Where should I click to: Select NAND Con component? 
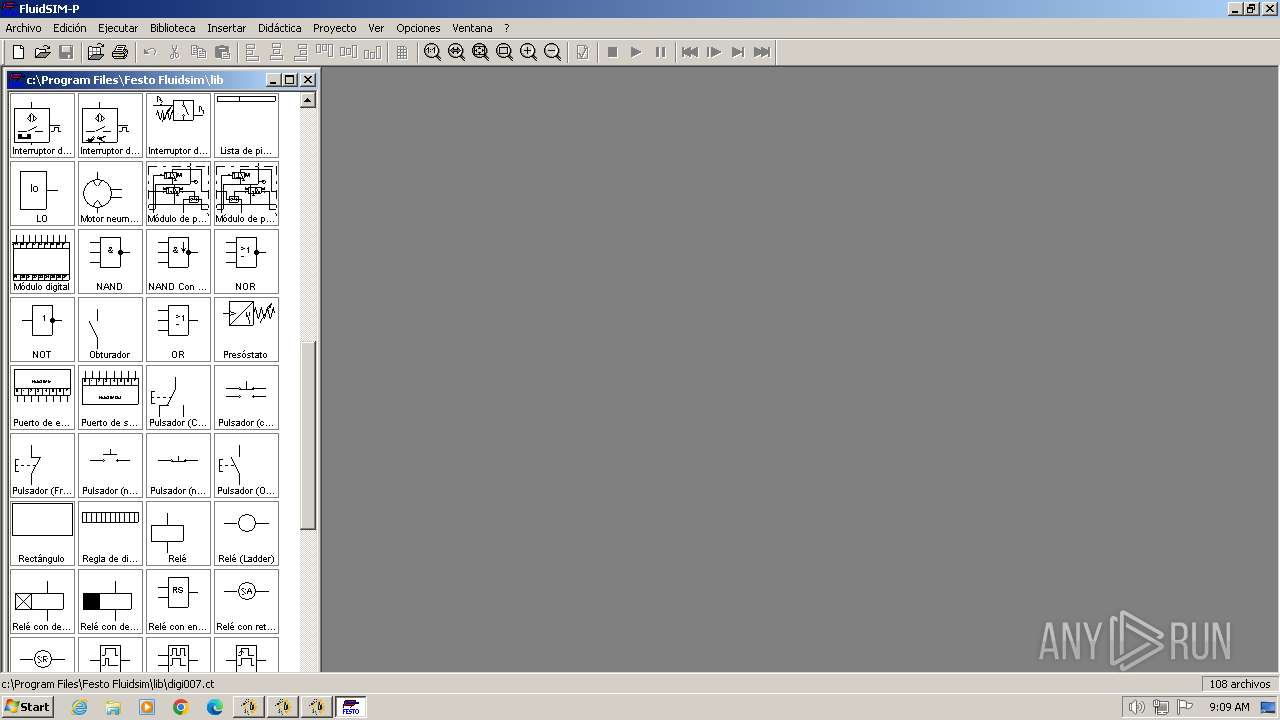(178, 262)
